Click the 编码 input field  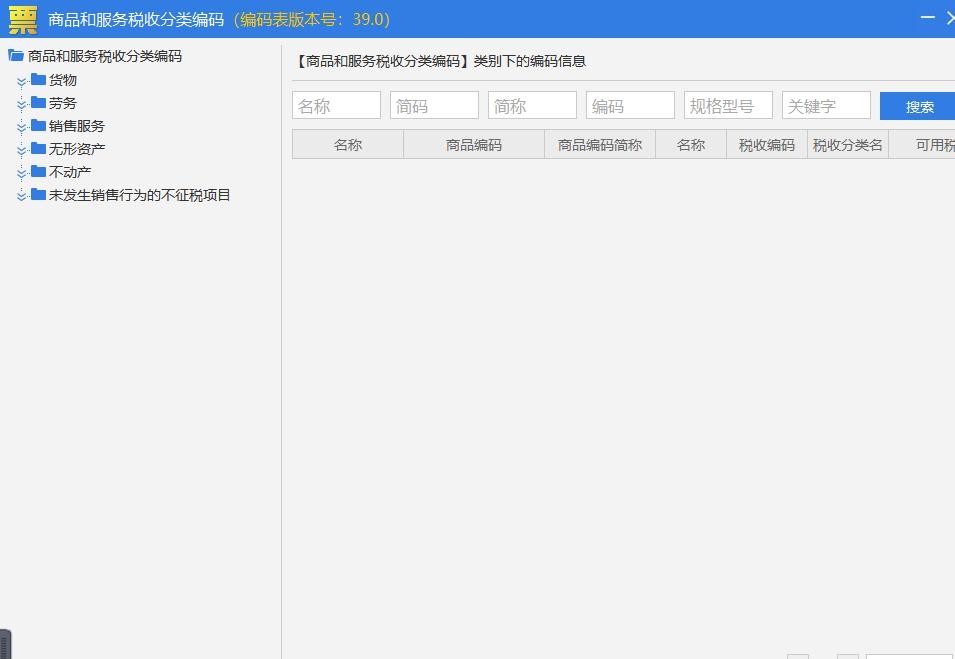pos(630,106)
